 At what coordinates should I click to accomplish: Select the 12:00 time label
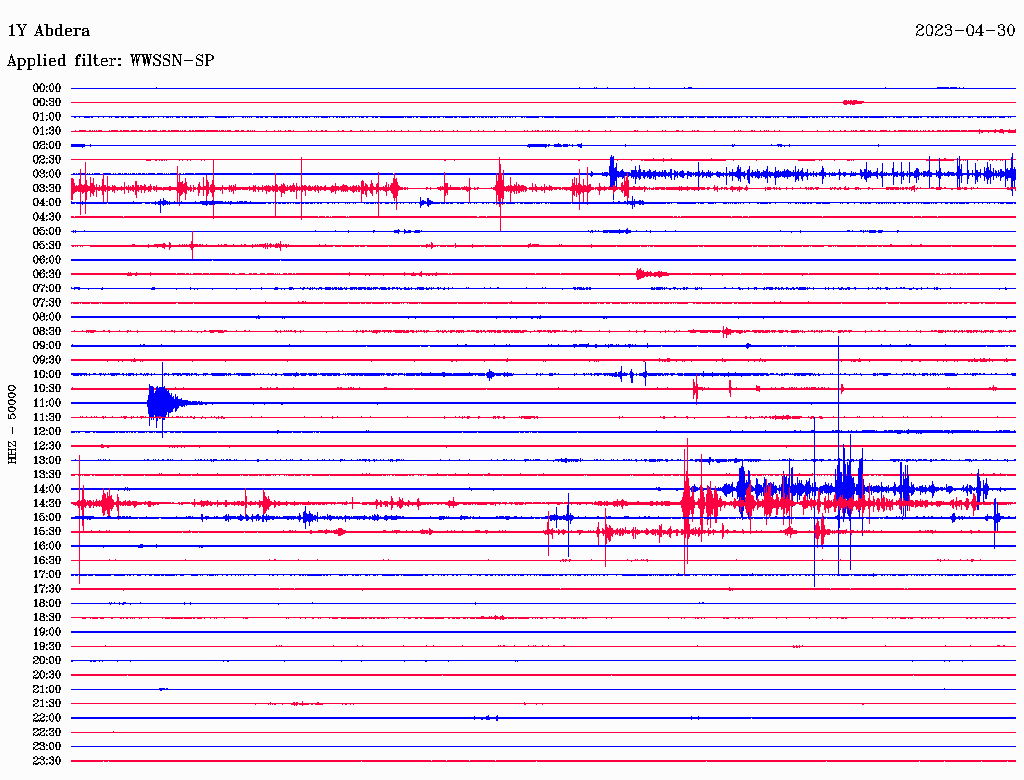47,432
